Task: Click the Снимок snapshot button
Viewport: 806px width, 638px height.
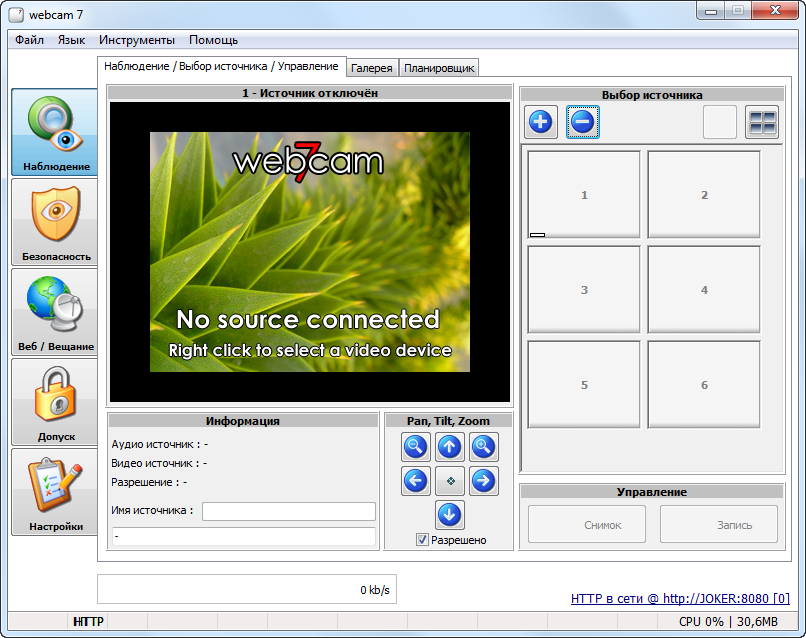Action: tap(587, 524)
